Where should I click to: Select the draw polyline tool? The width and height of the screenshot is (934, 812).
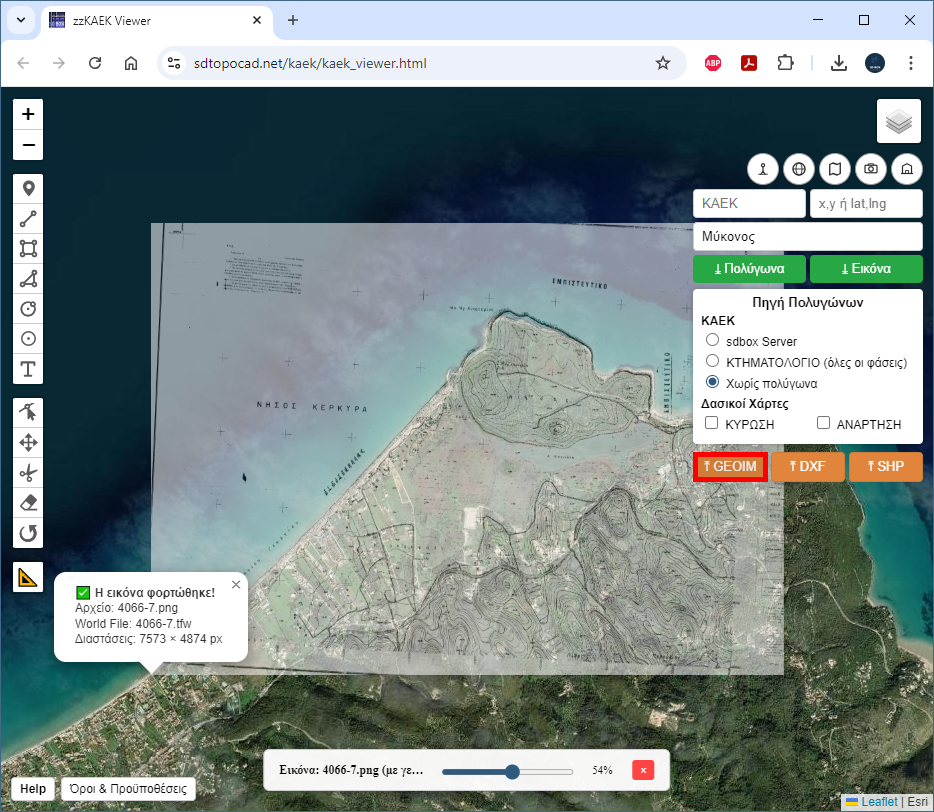[x=28, y=218]
